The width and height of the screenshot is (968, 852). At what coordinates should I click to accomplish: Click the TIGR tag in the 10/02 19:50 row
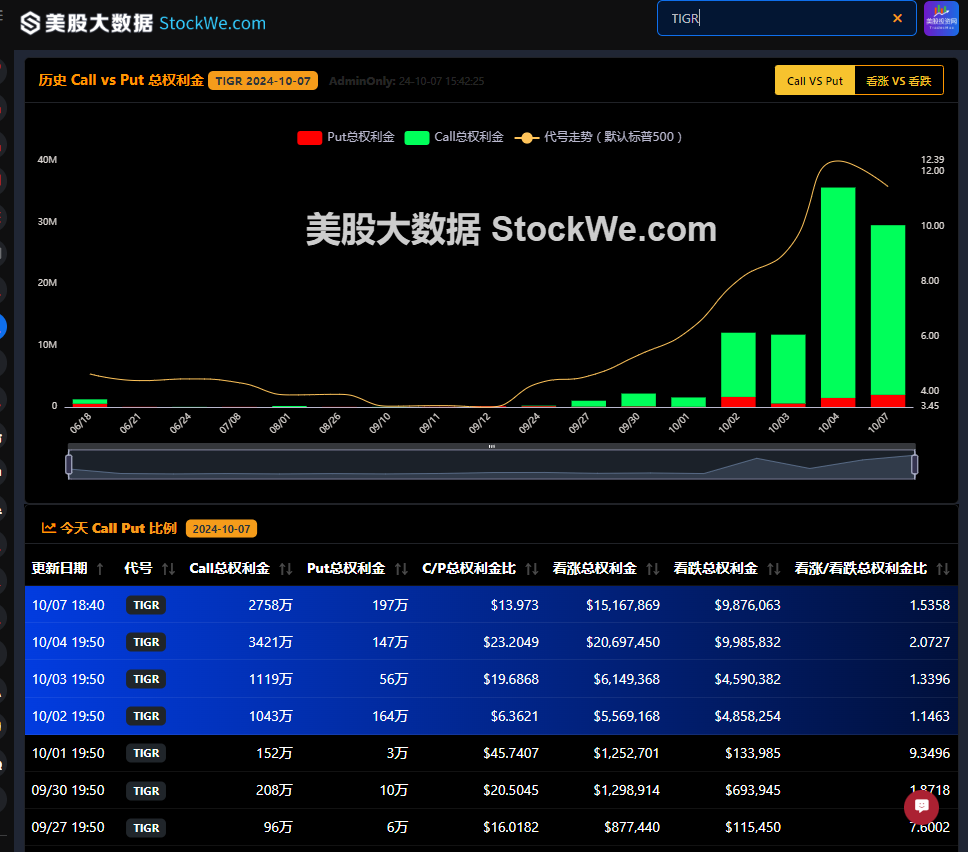point(146,716)
